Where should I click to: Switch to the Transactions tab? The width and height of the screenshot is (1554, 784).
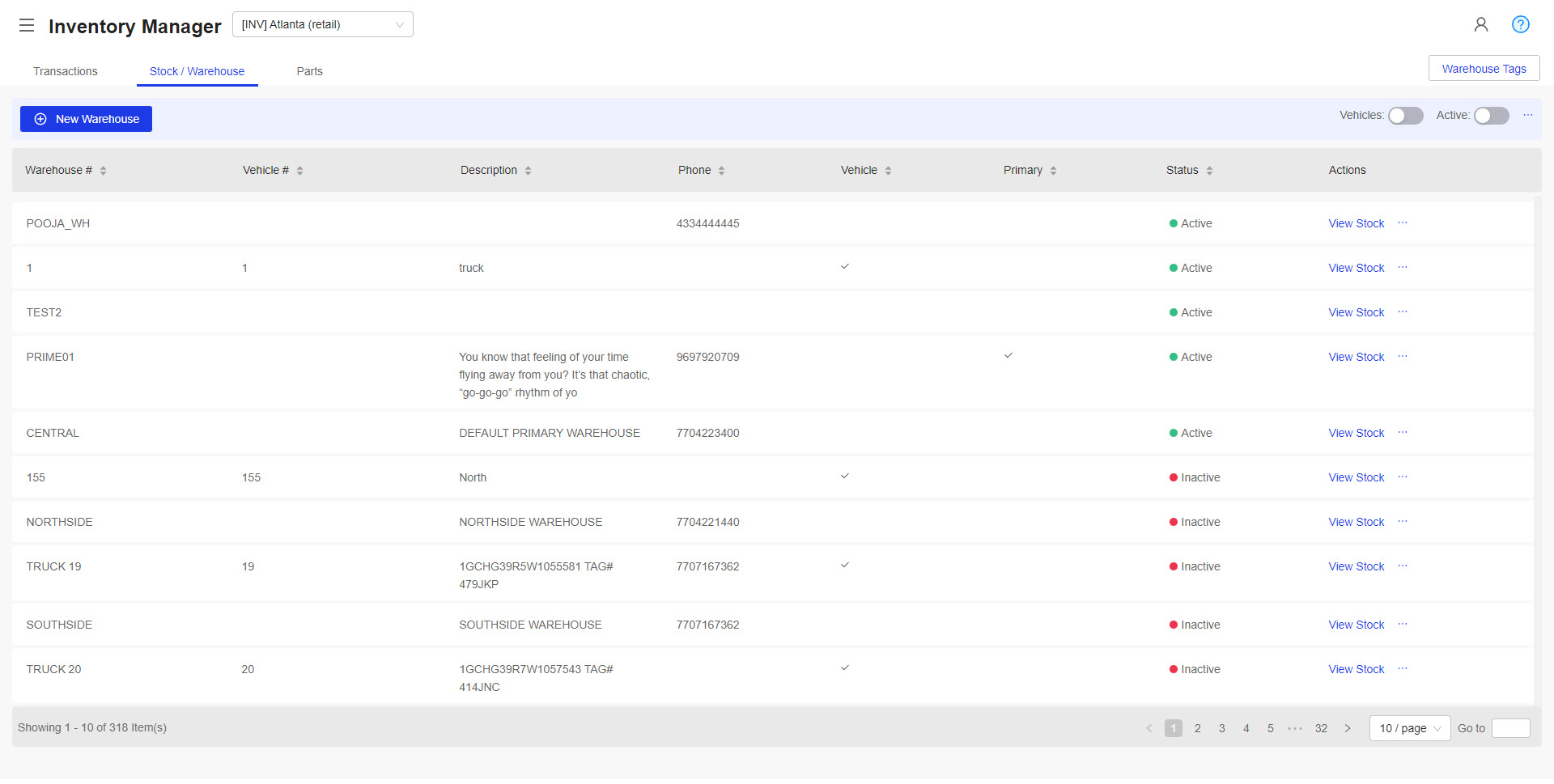[66, 71]
